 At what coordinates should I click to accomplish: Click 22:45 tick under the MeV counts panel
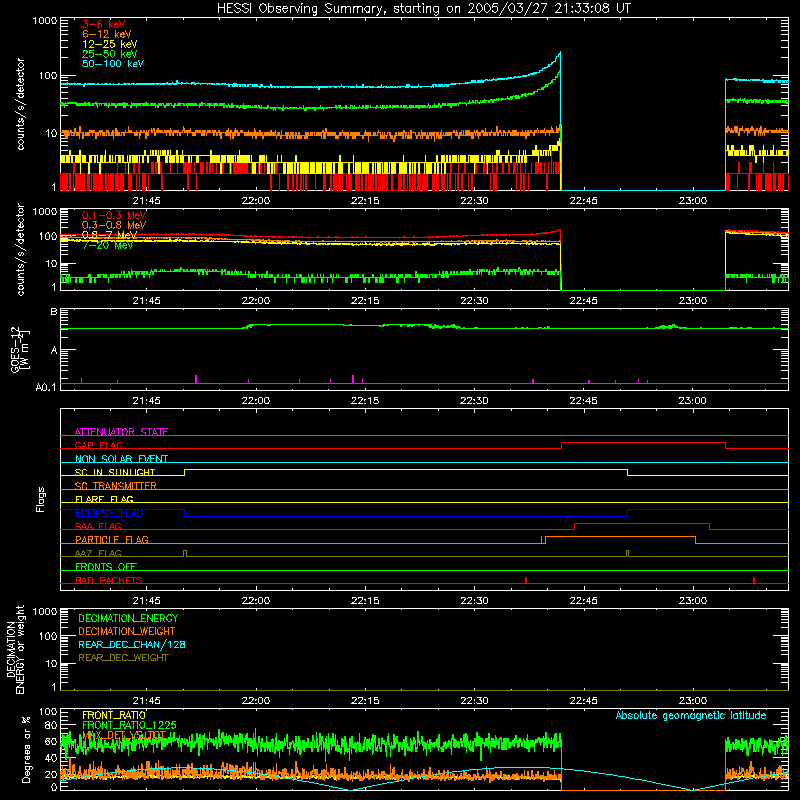coord(583,301)
